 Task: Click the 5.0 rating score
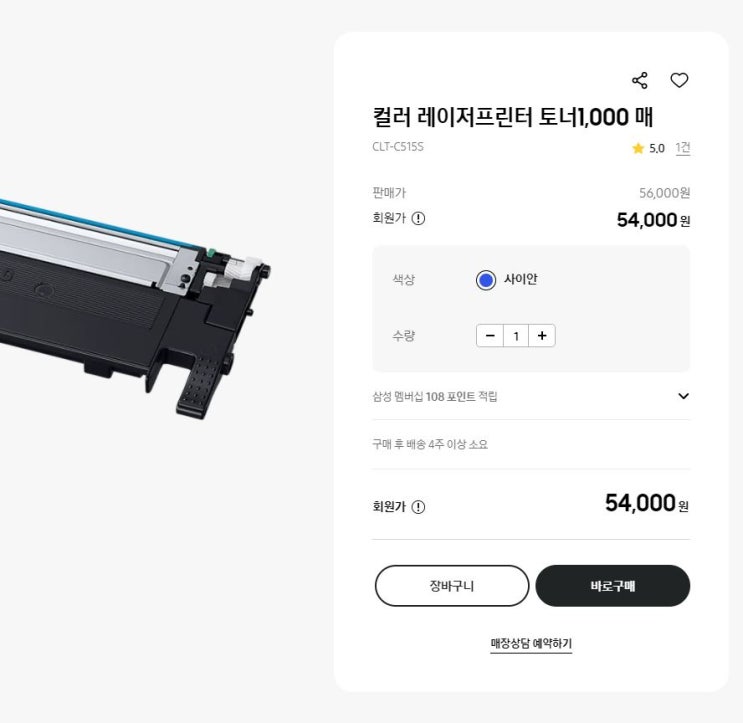click(x=657, y=148)
